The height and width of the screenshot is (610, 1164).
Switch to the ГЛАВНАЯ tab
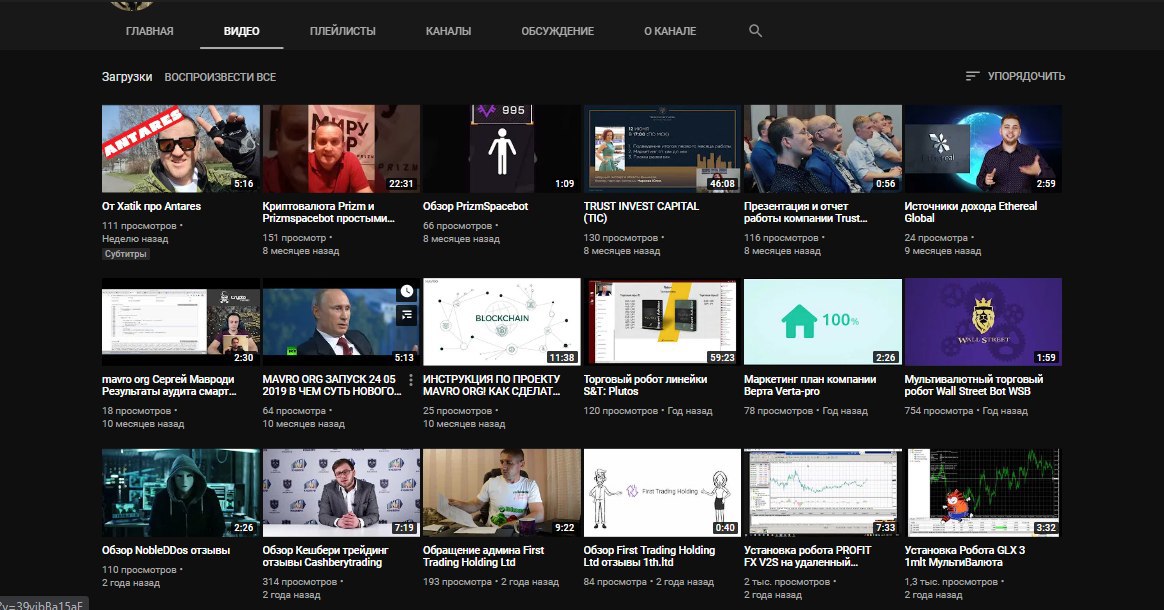click(149, 31)
